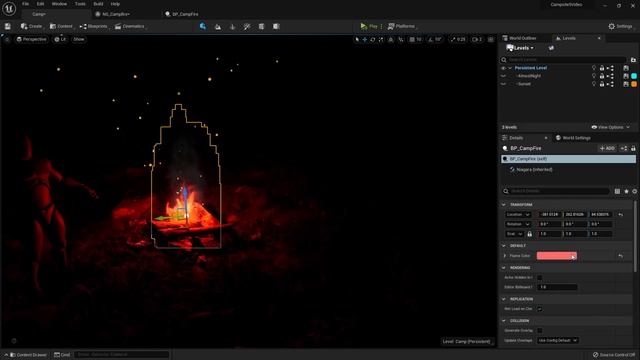Switch to the NS_Campfire tab
The width and height of the screenshot is (640, 360).
116,14
